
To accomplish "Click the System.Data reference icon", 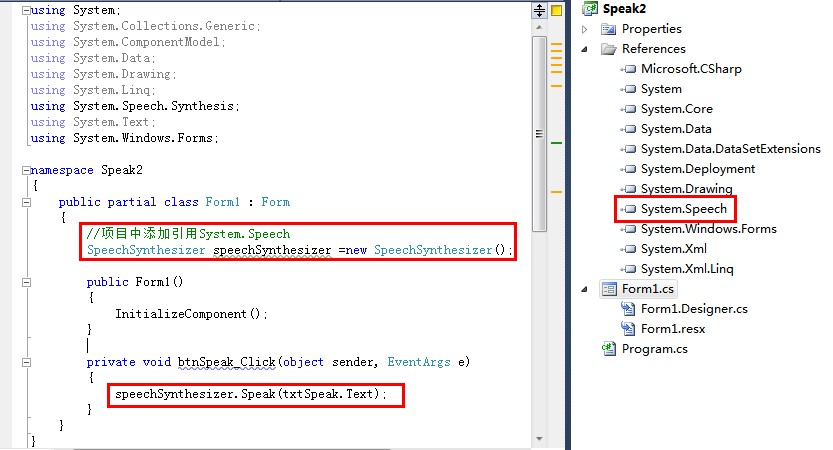I will [x=628, y=129].
